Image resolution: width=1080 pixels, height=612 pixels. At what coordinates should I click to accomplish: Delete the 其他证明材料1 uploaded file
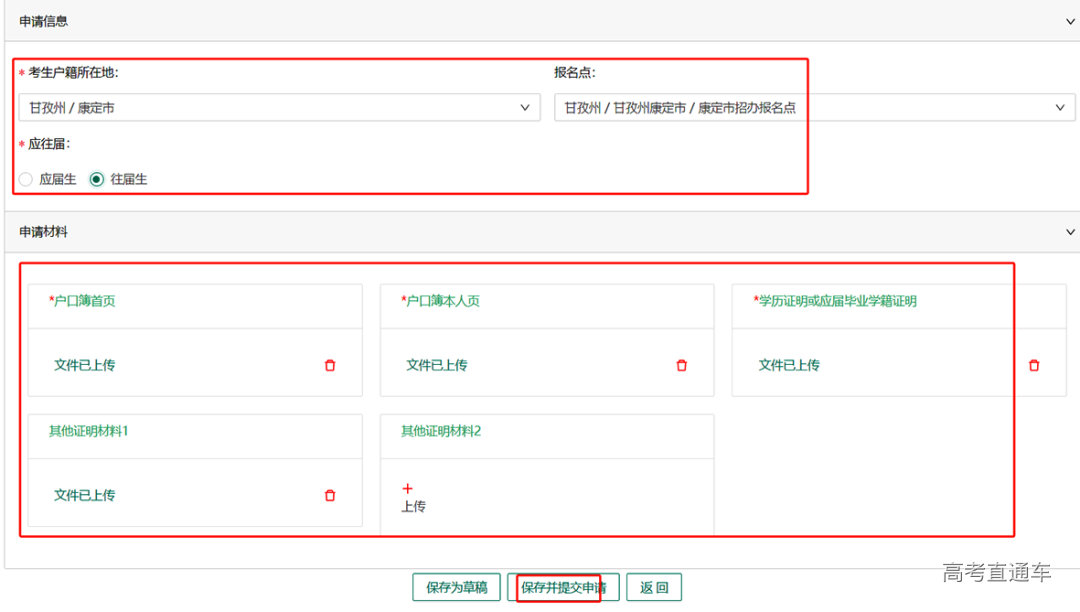pos(330,496)
